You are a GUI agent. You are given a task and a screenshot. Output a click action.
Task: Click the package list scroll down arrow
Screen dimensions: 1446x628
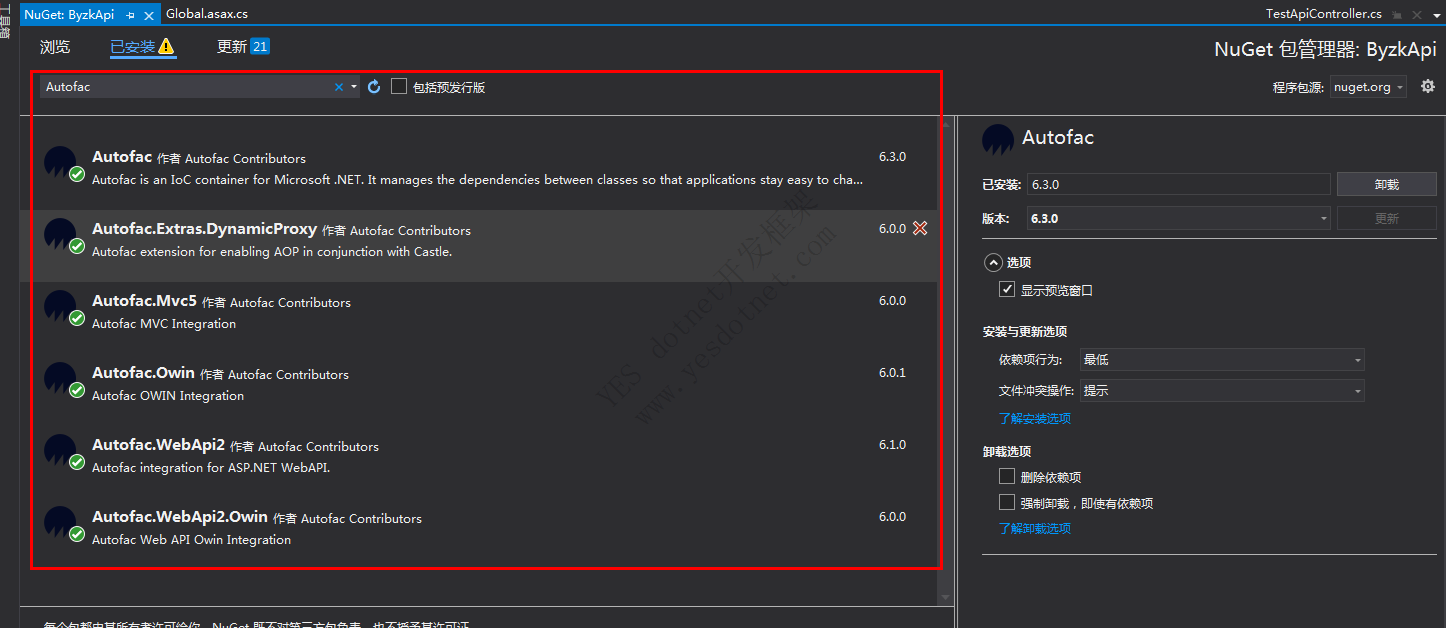click(x=945, y=596)
